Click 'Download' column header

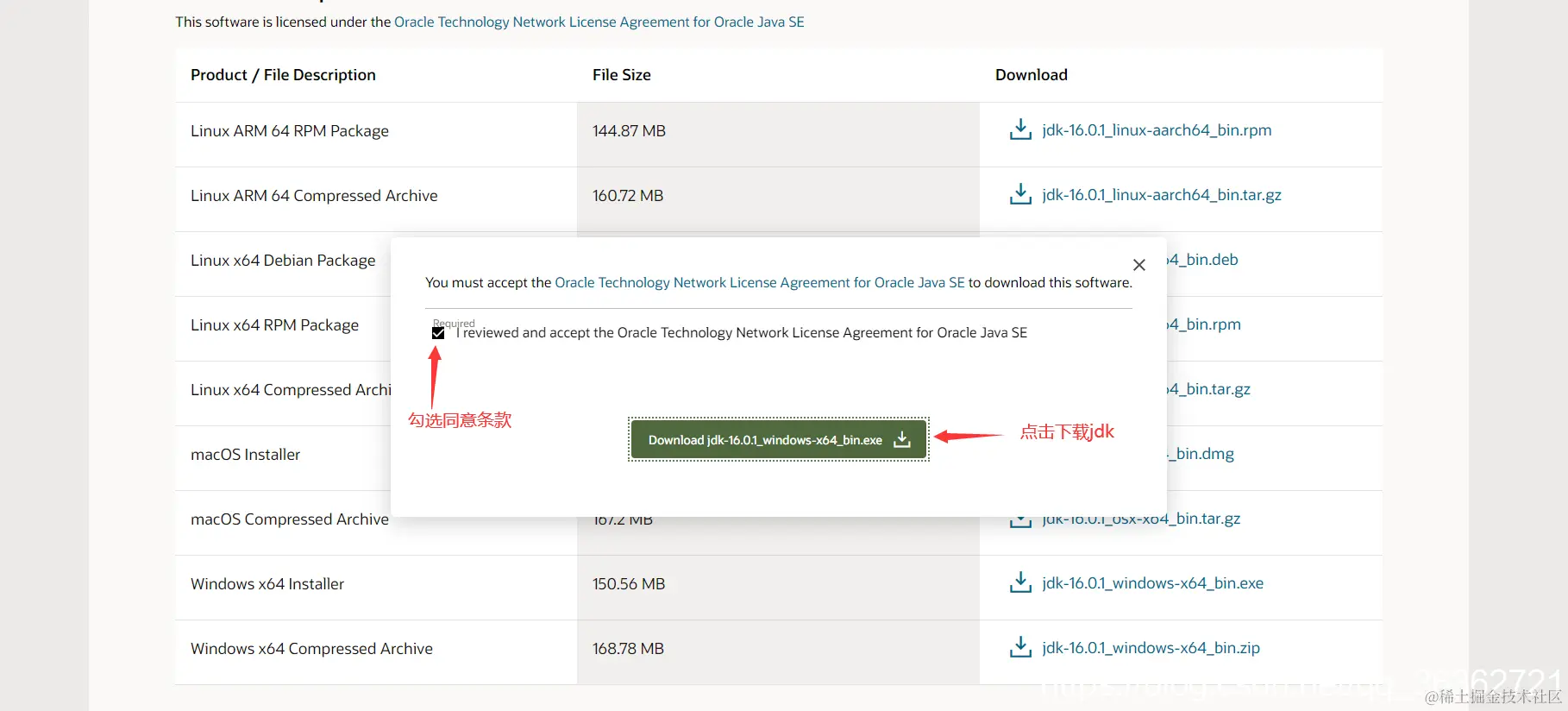1032,75
